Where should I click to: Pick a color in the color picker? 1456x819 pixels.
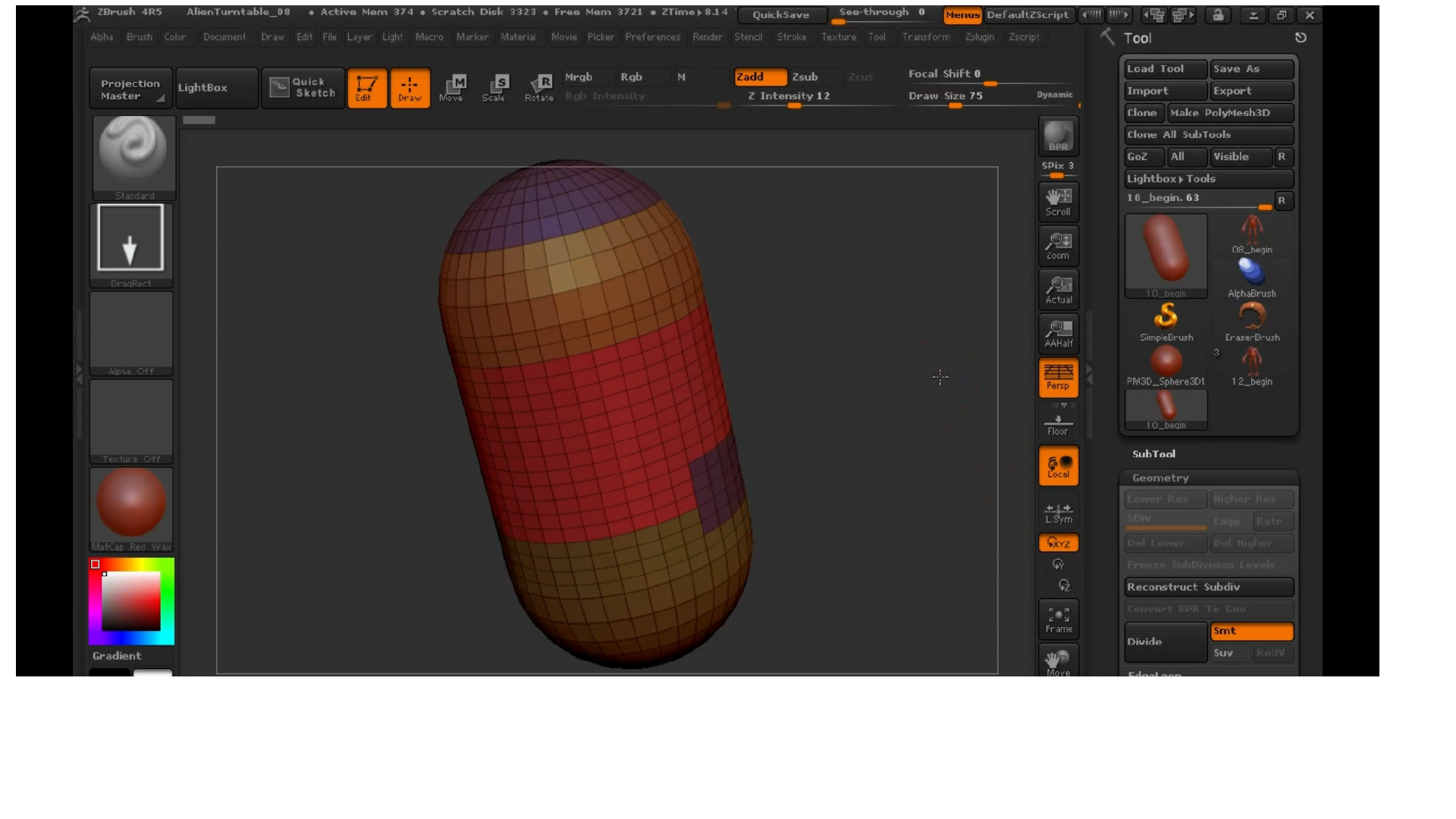tap(131, 601)
